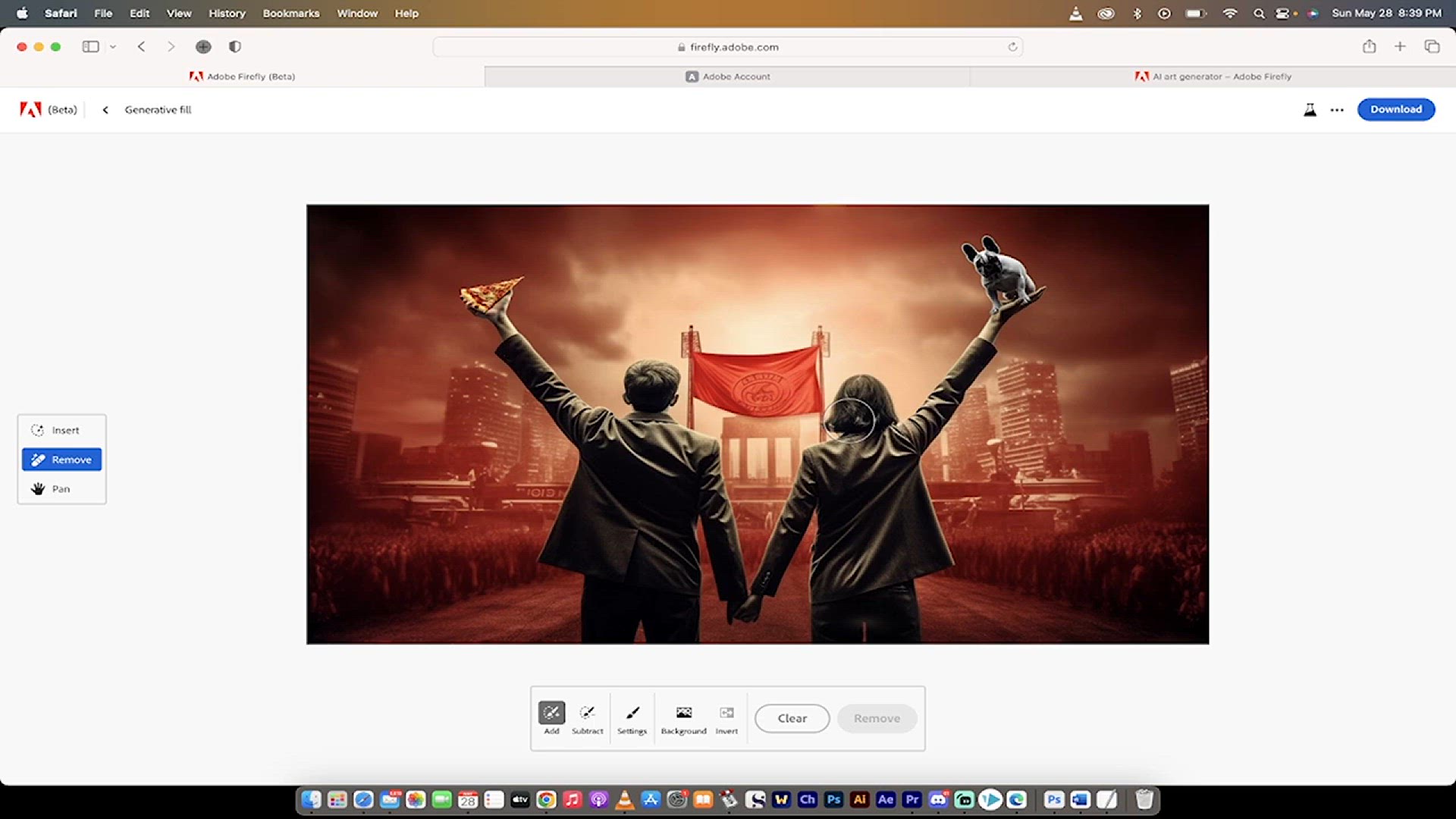The image size is (1456, 819).
Task: Expand the Safari sidebar dropdown arrow
Action: coord(113,47)
